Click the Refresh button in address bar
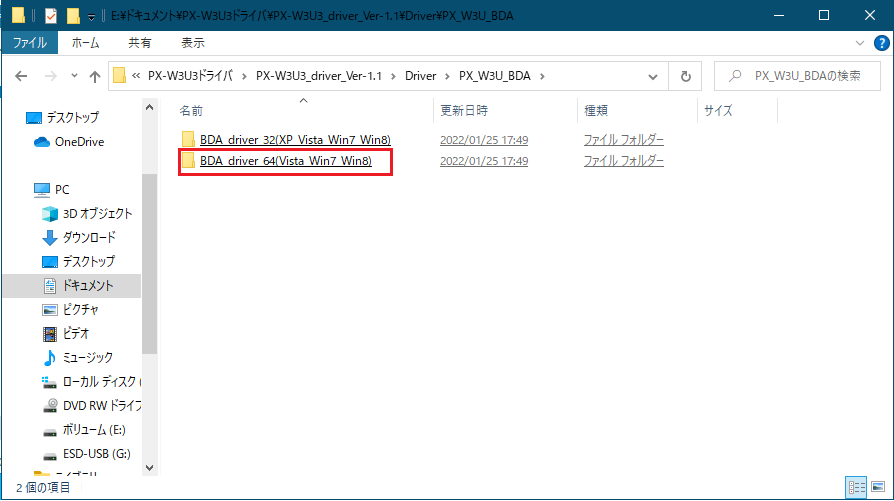Image resolution: width=894 pixels, height=501 pixels. pyautogui.click(x=685, y=77)
